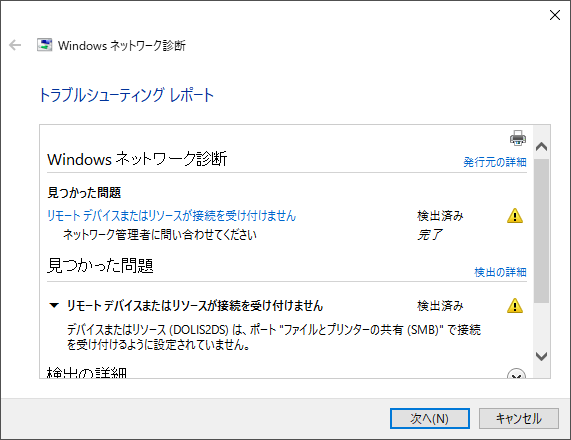The height and width of the screenshot is (440, 571).
Task: Click the 完了 status text
Action: (430, 235)
